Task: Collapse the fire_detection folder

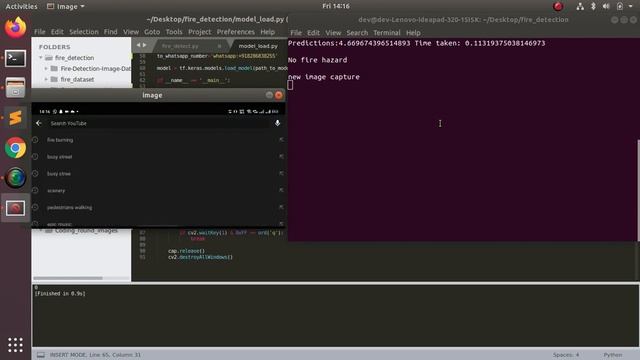Action: coord(41,58)
